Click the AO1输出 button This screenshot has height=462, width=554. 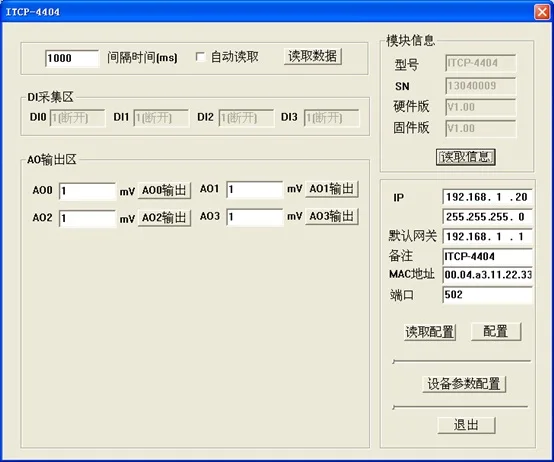[x=332, y=189]
